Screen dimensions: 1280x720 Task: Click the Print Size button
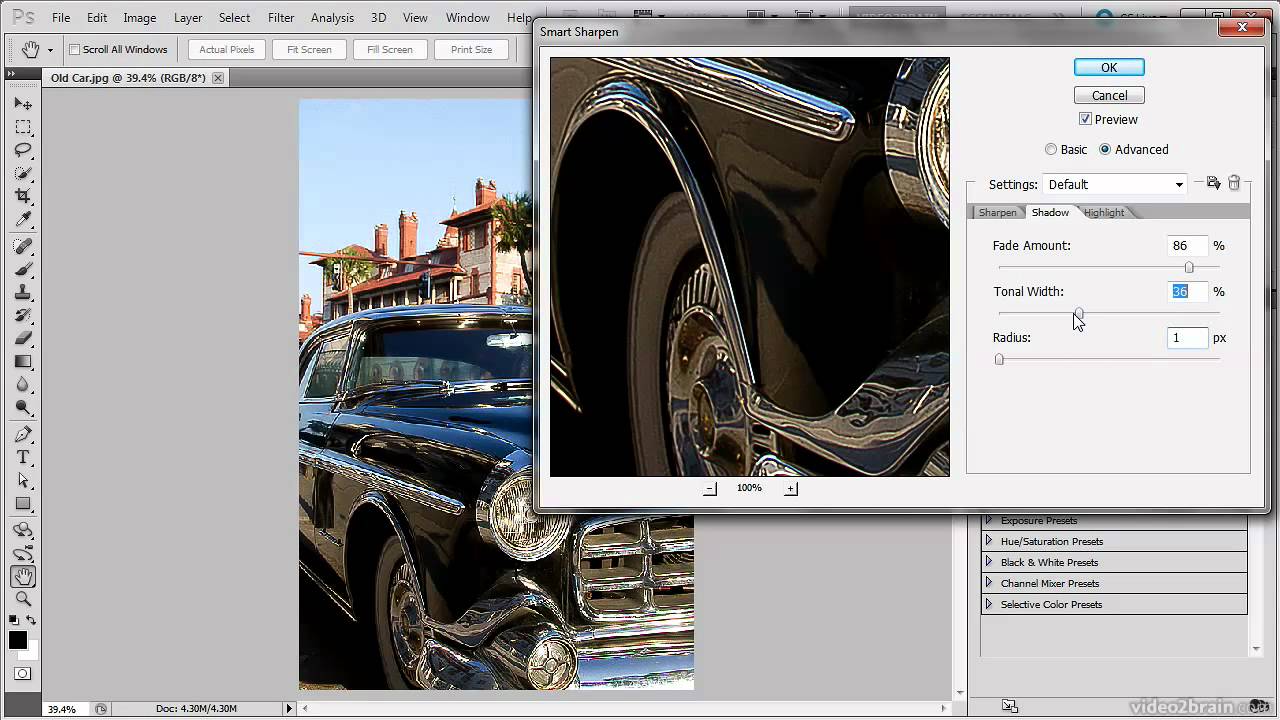pos(471,49)
